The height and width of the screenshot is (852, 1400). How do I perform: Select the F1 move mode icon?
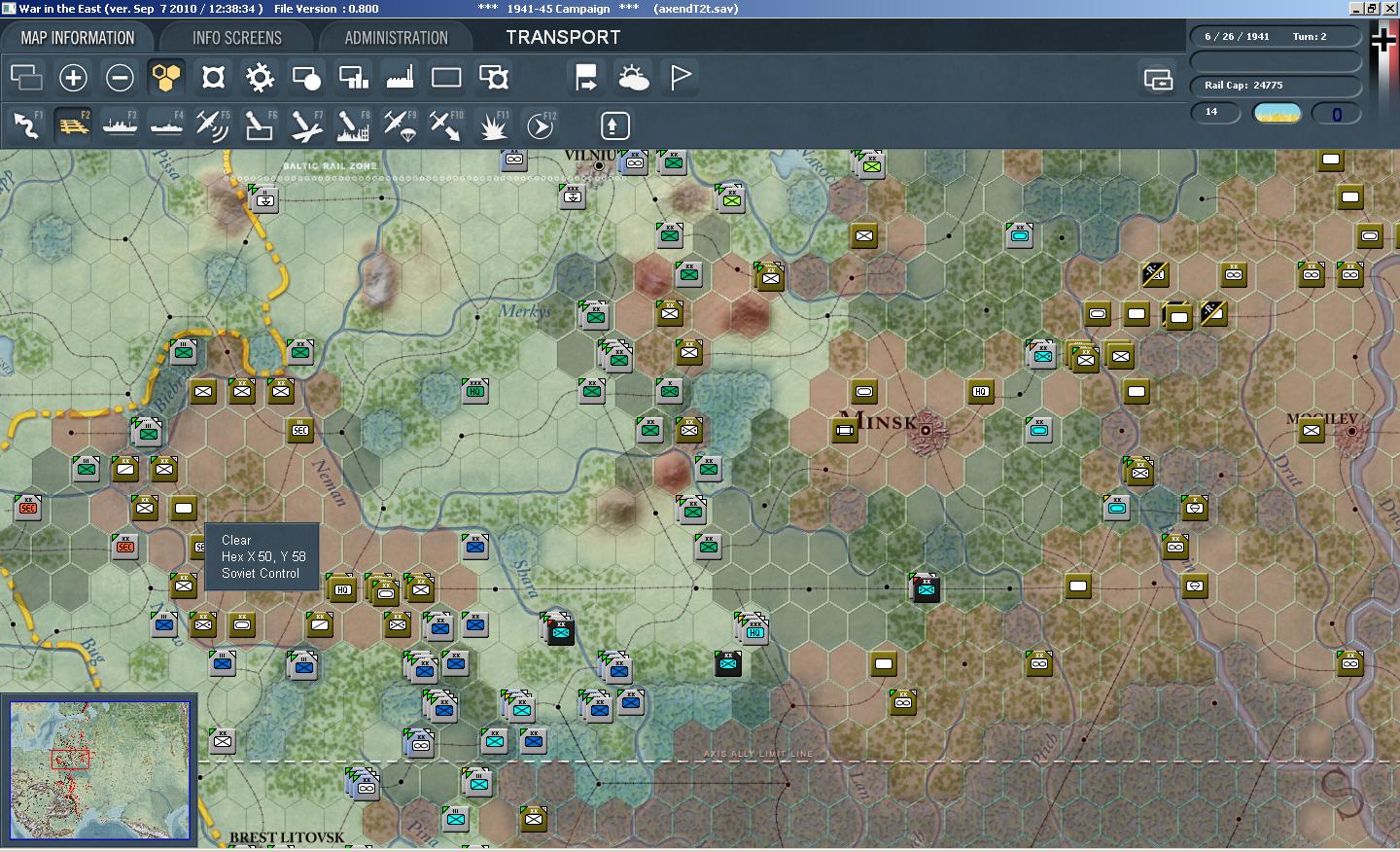pyautogui.click(x=26, y=125)
